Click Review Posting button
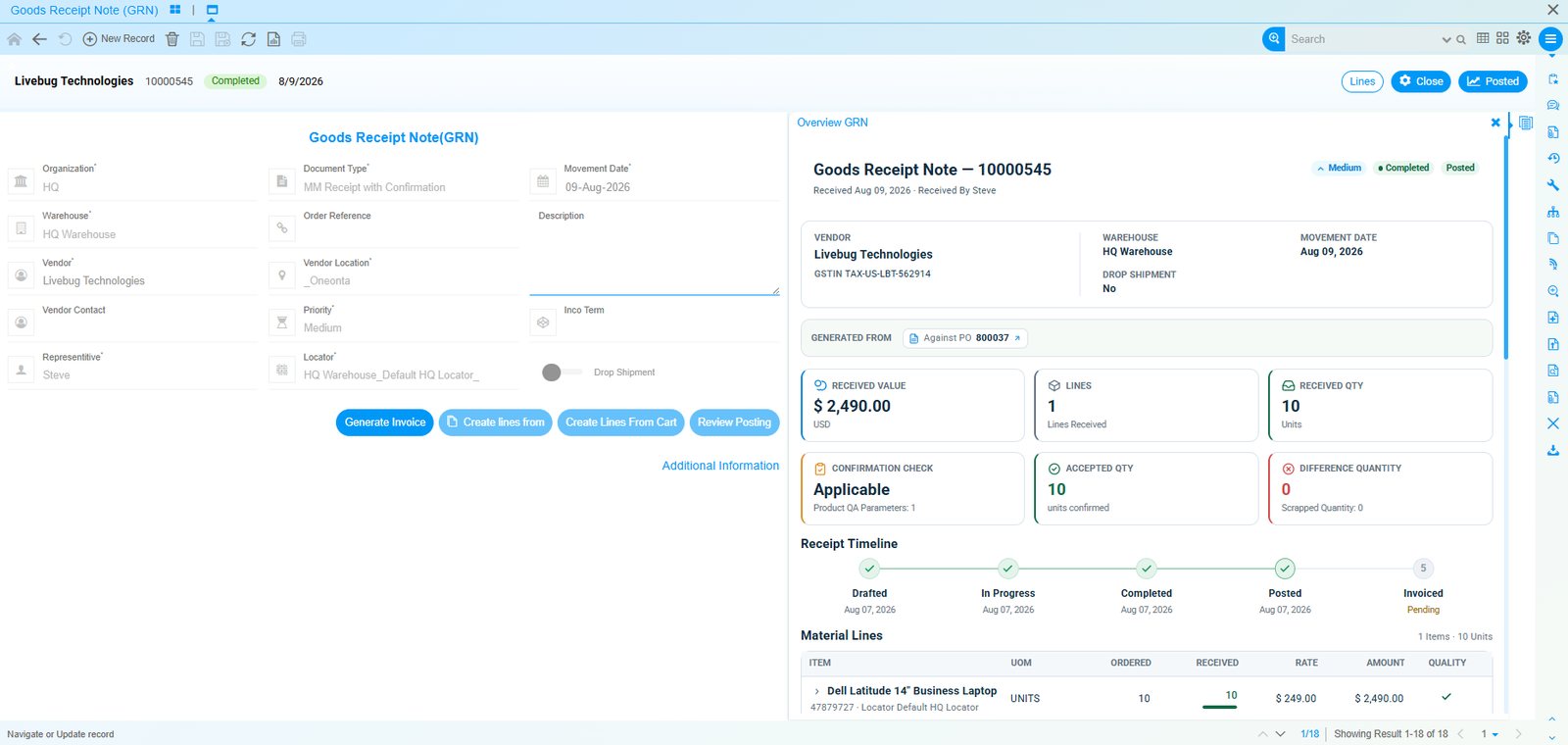1568x745 pixels. tap(734, 422)
